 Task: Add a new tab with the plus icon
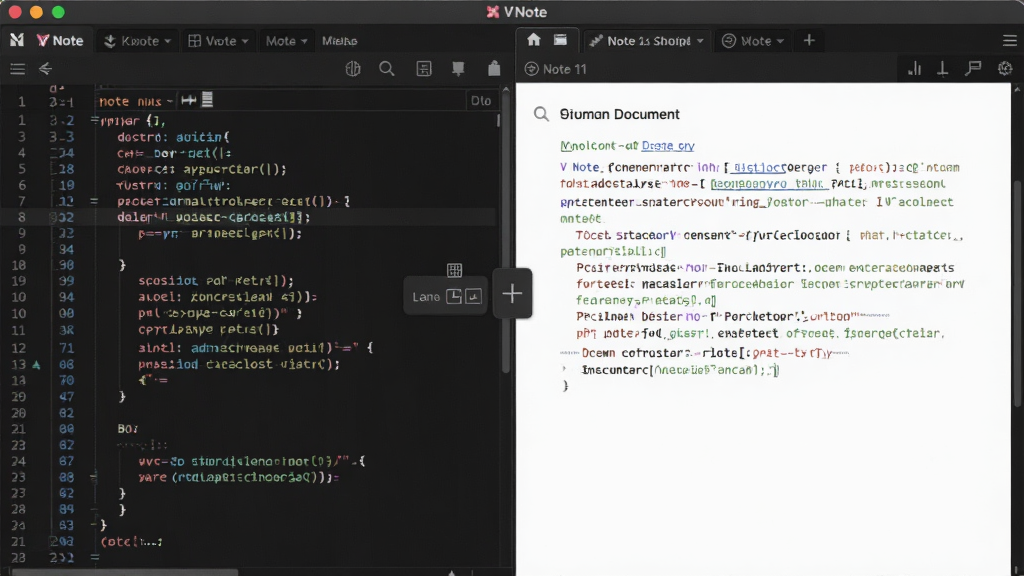coord(809,40)
